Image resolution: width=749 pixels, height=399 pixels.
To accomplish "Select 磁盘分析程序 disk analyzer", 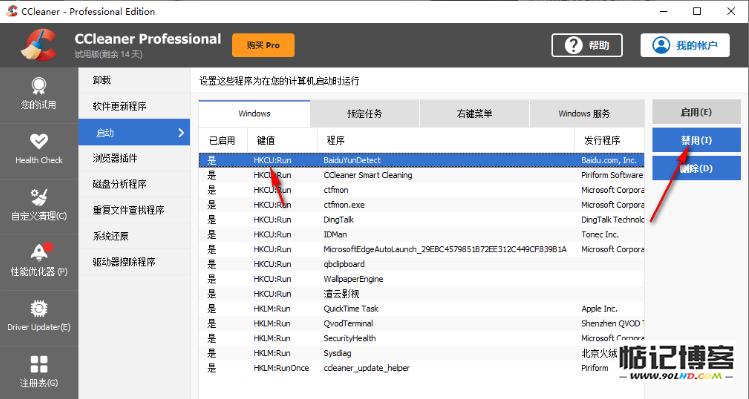I will (134, 184).
